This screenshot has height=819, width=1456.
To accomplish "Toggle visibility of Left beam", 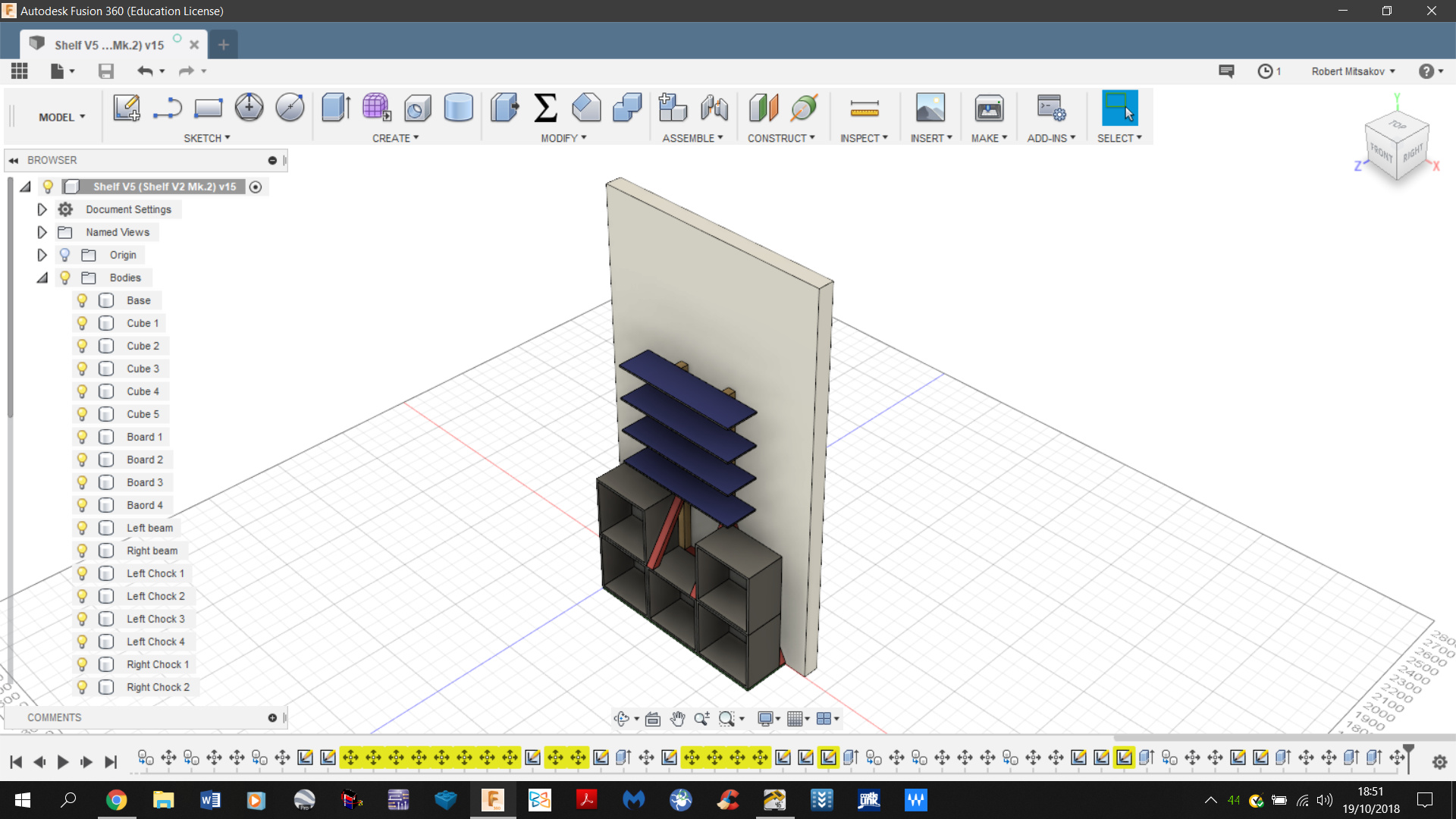I will coord(82,528).
